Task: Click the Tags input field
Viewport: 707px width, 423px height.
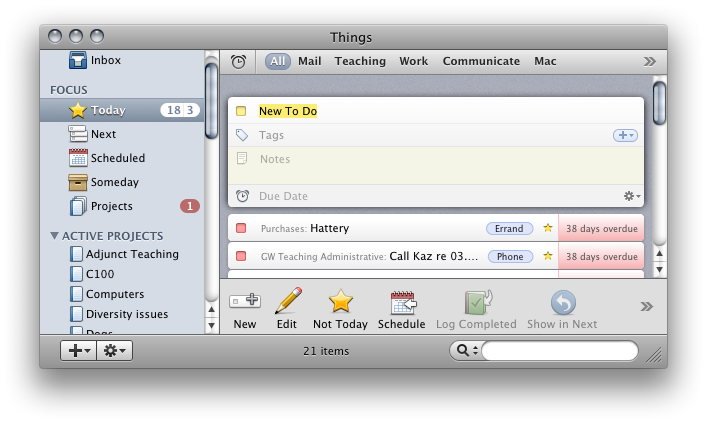Action: (433, 135)
